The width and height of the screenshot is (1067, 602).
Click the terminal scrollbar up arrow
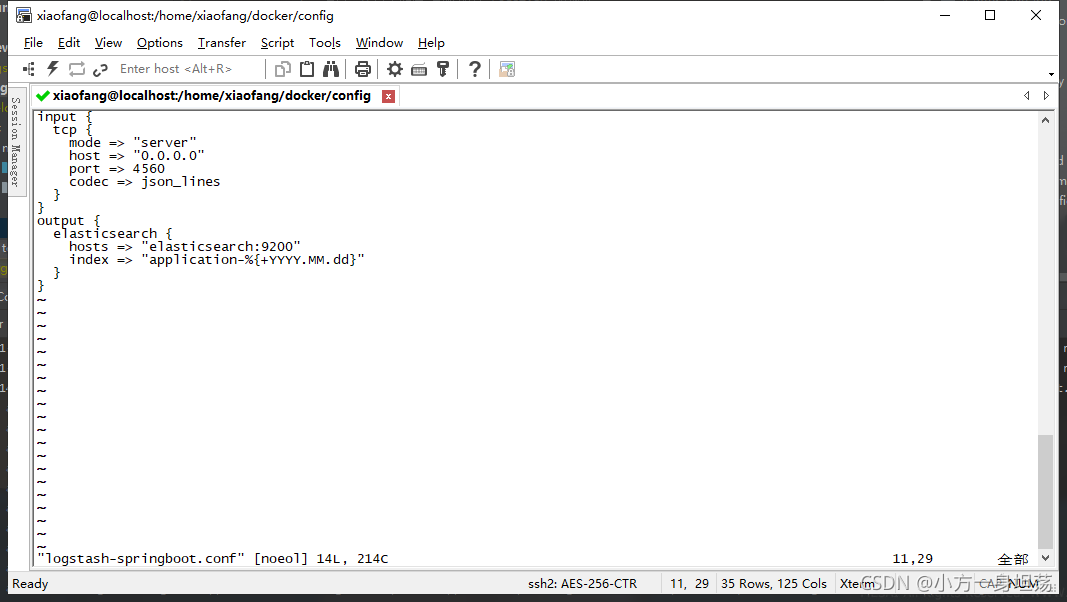1045,120
